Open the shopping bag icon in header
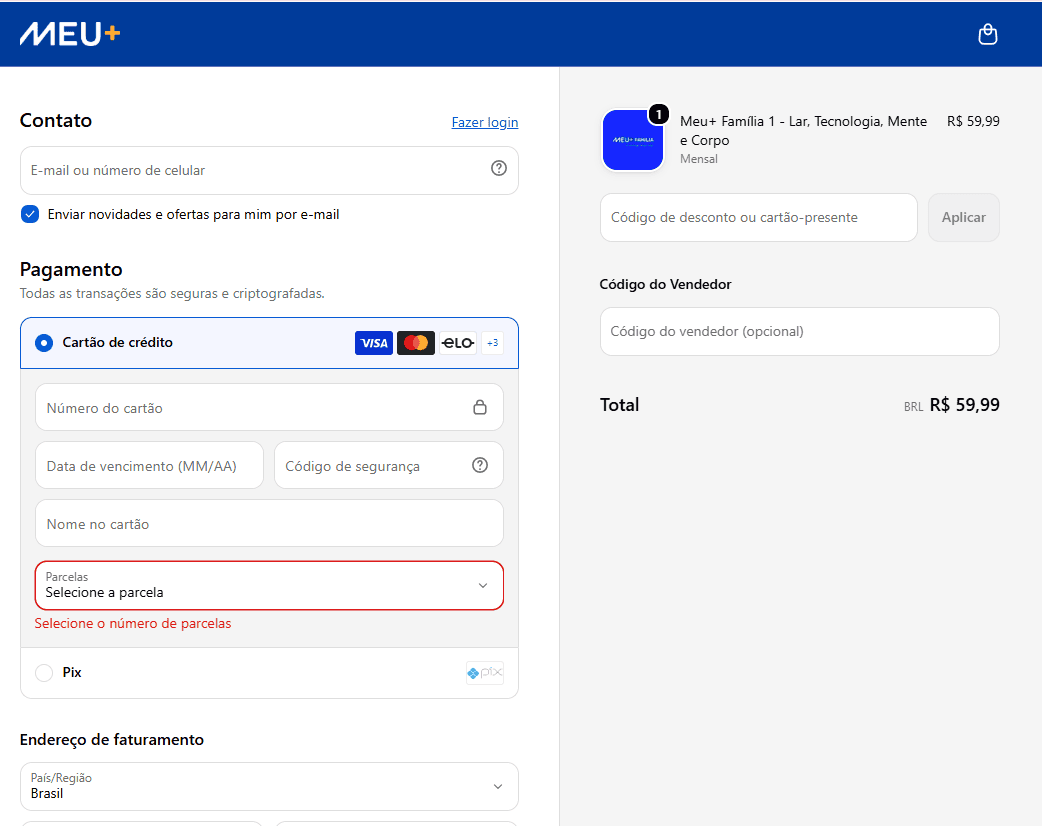Image resolution: width=1042 pixels, height=826 pixels. (x=988, y=34)
